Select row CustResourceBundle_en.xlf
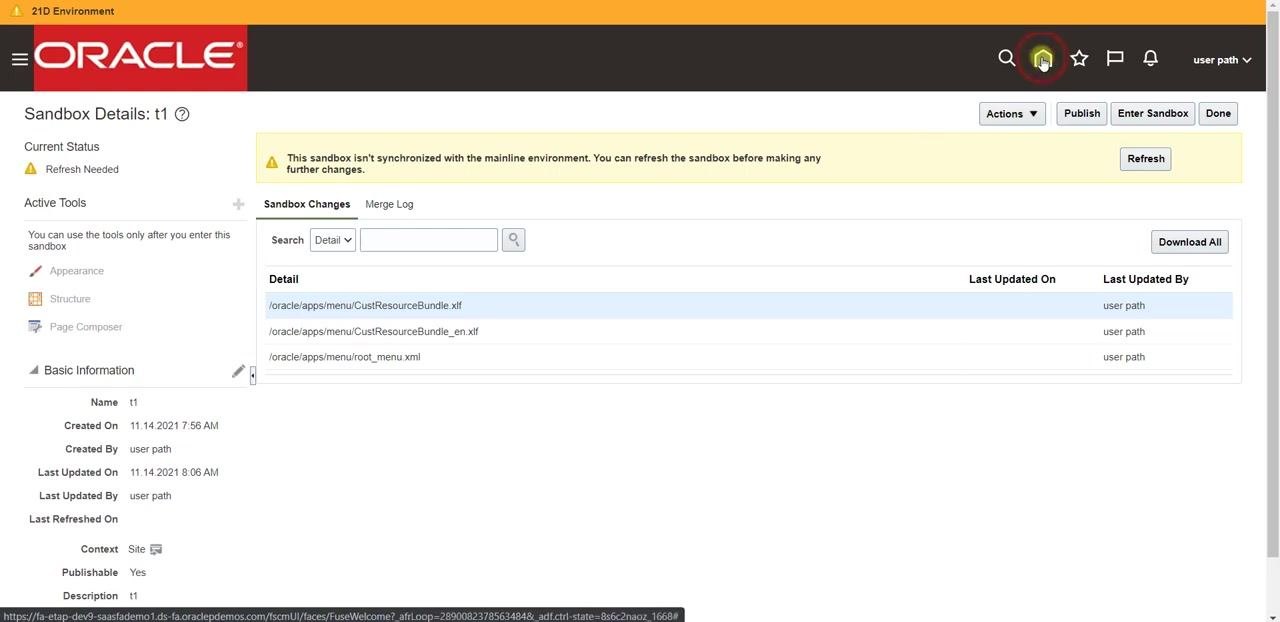The width and height of the screenshot is (1280, 622). click(x=749, y=332)
